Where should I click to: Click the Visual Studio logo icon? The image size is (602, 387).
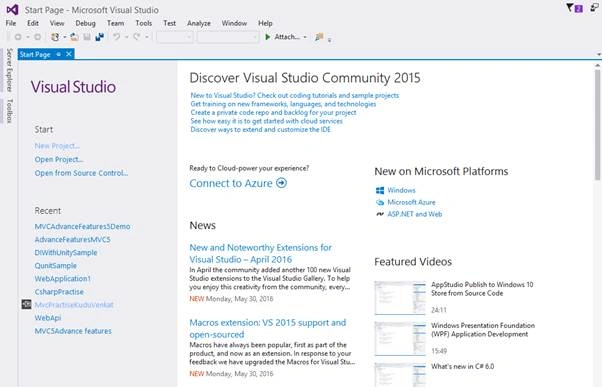(x=12, y=10)
